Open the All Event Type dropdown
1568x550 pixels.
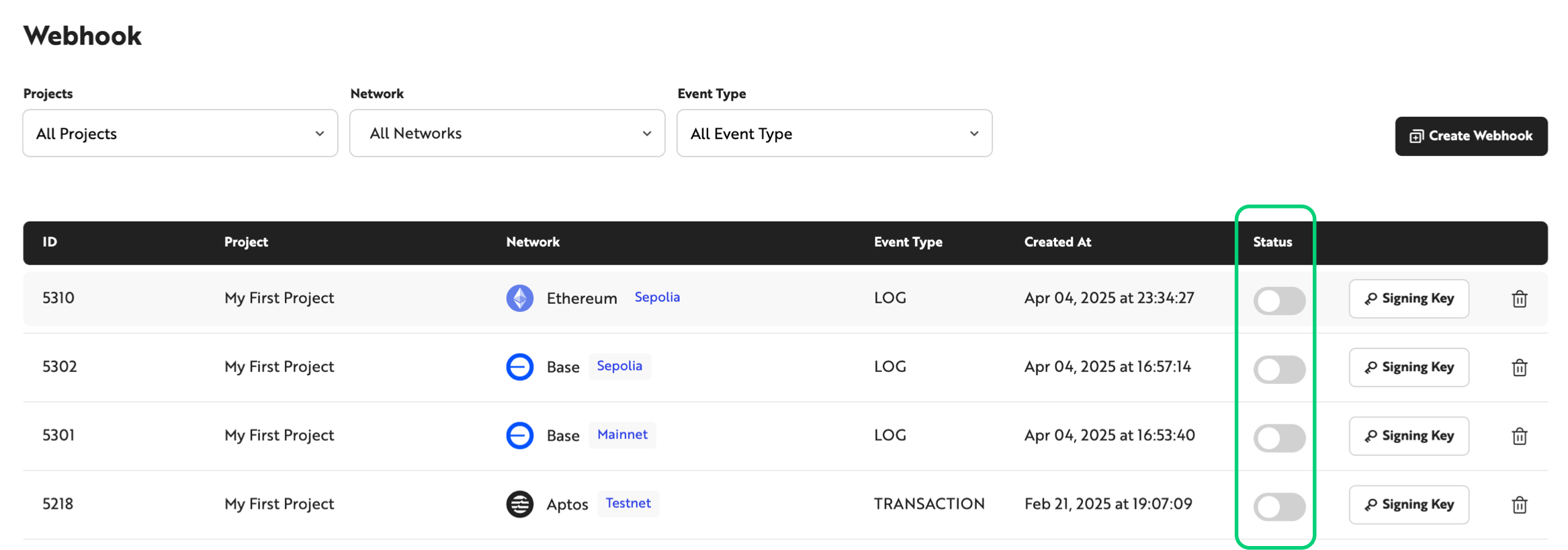tap(834, 134)
